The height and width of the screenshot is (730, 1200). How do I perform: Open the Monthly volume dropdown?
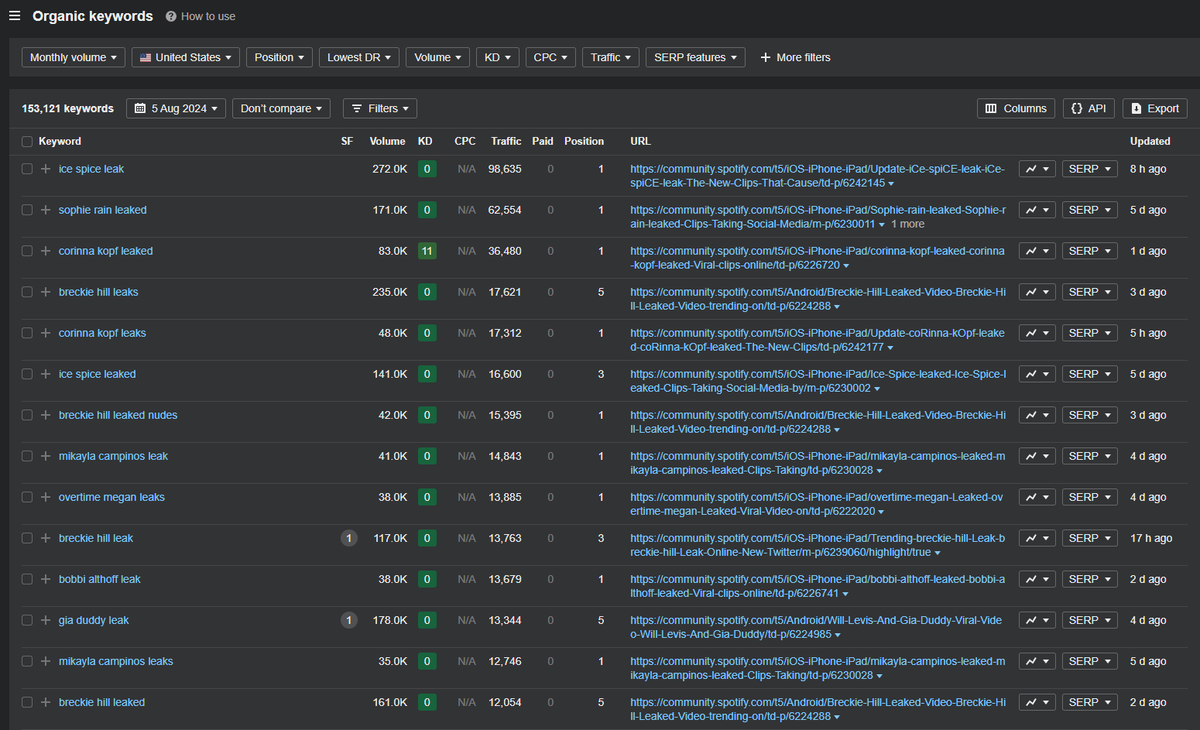point(74,57)
